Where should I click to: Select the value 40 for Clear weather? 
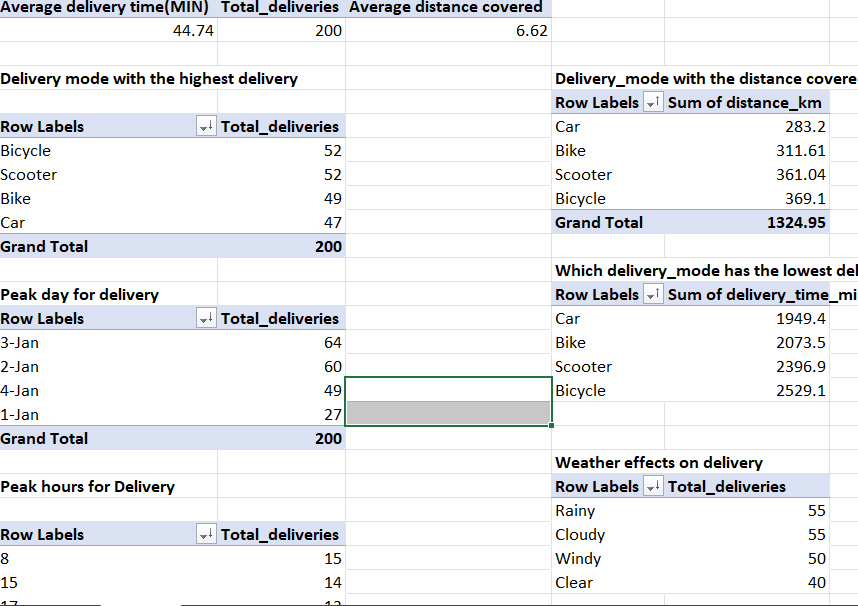tap(747, 582)
